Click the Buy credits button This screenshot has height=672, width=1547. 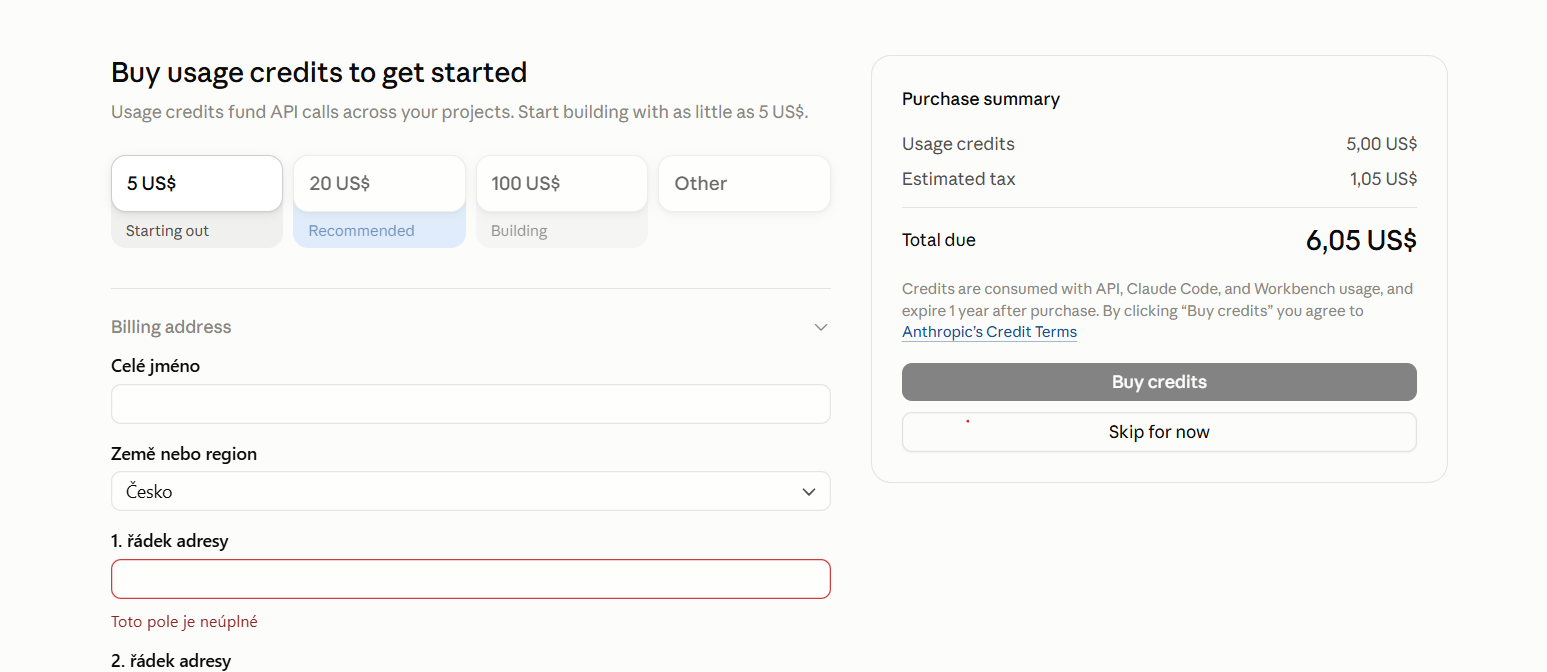pos(1159,382)
